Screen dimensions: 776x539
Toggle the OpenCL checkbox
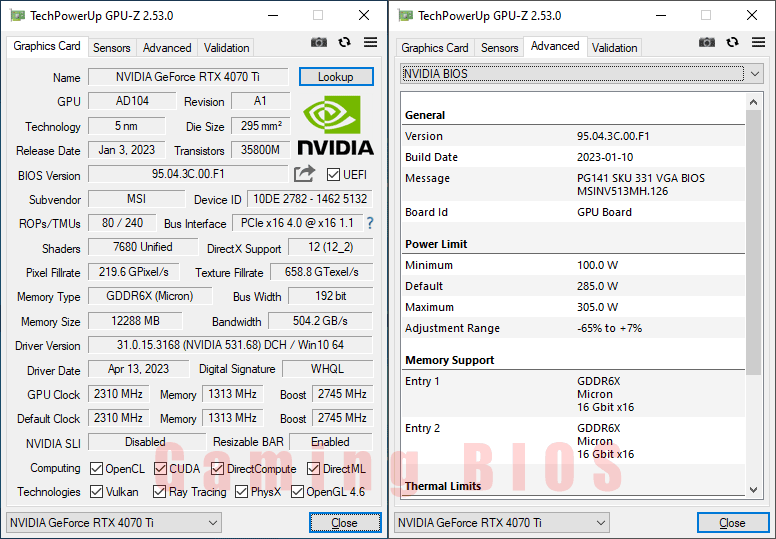pyautogui.click(x=97, y=468)
